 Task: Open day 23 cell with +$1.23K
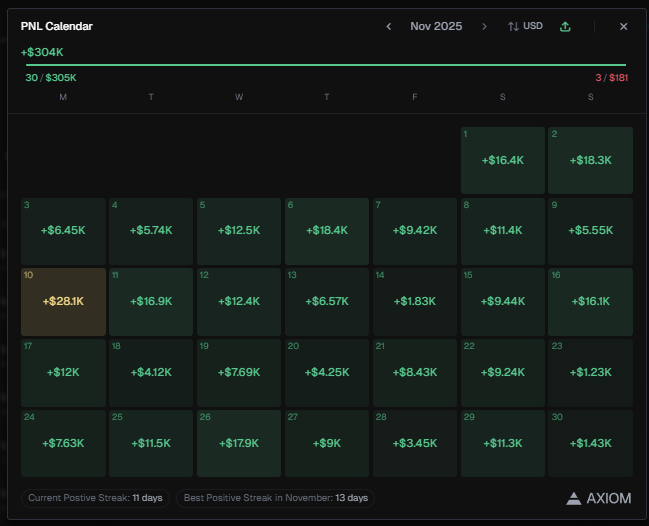point(590,373)
